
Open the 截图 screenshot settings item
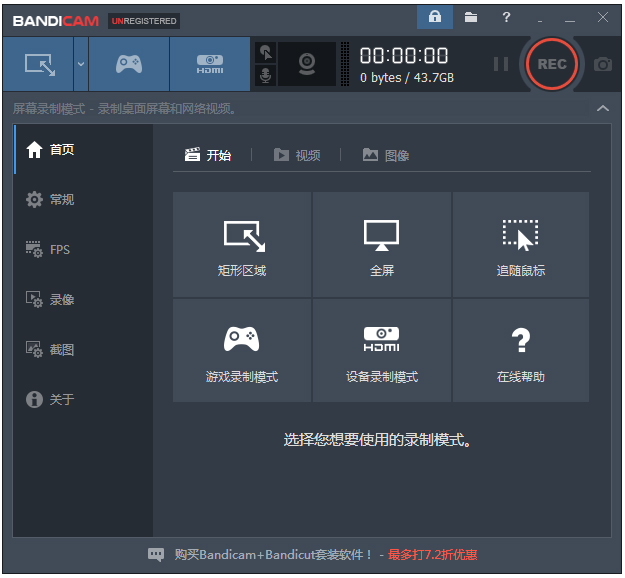(83, 350)
